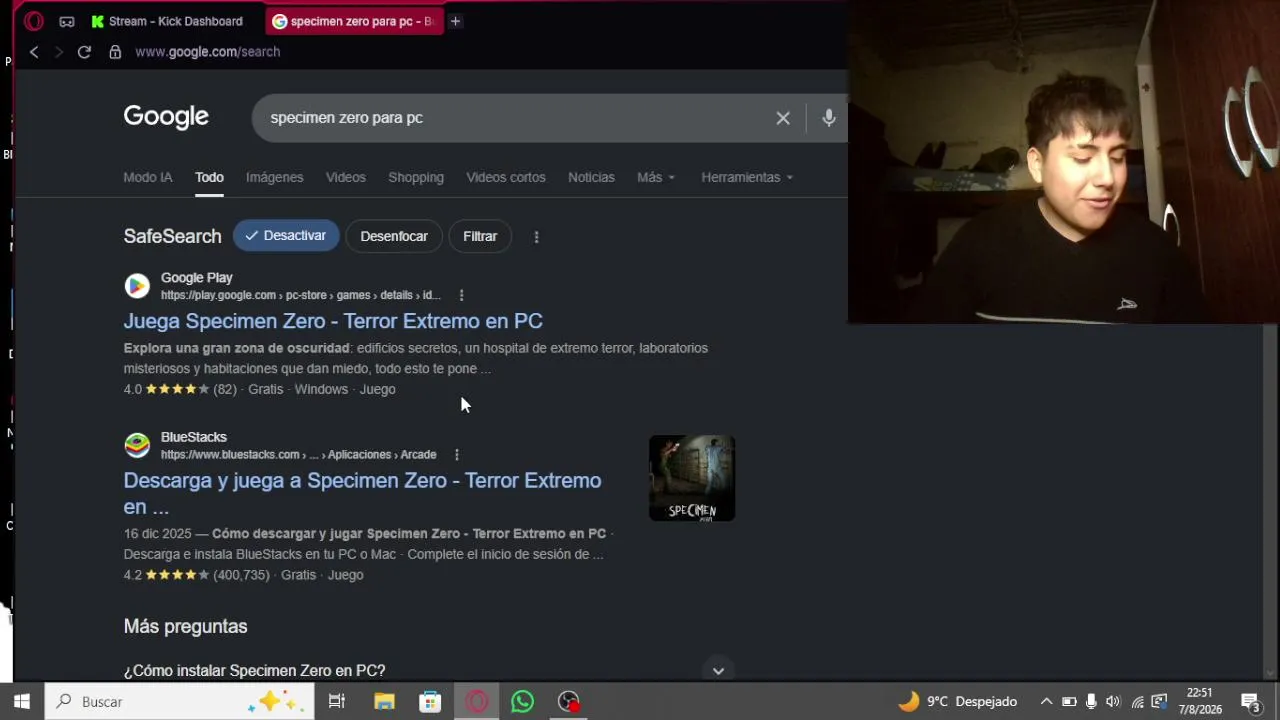Open a new browser tab
This screenshot has height=720, width=1280.
coord(455,21)
